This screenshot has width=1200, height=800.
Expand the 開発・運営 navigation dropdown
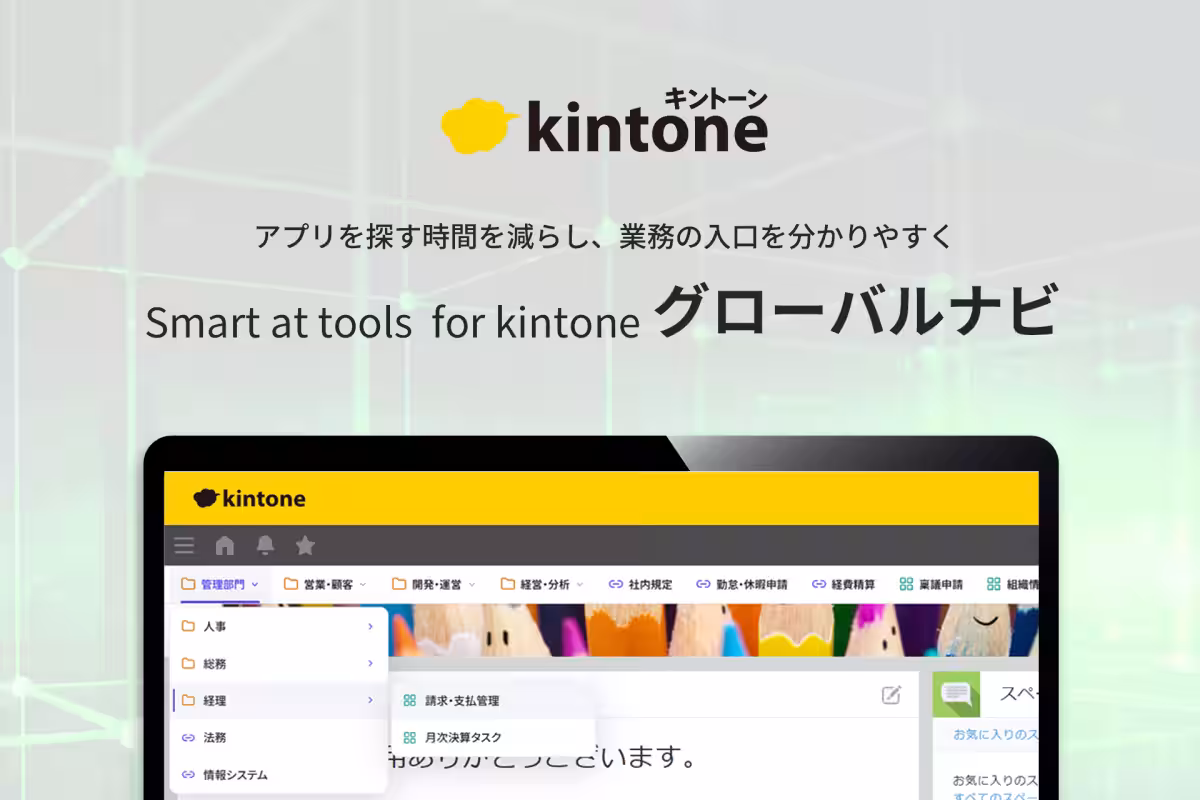click(x=434, y=584)
